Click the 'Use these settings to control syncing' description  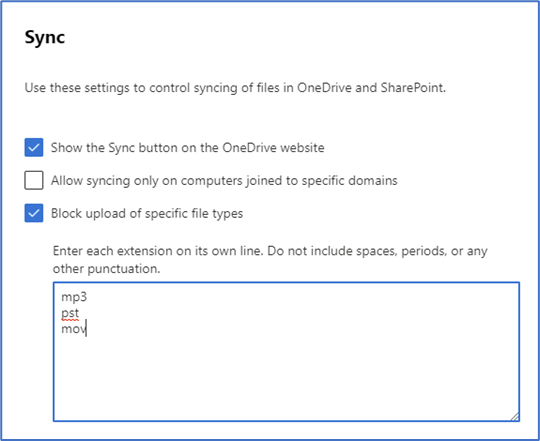coord(235,88)
